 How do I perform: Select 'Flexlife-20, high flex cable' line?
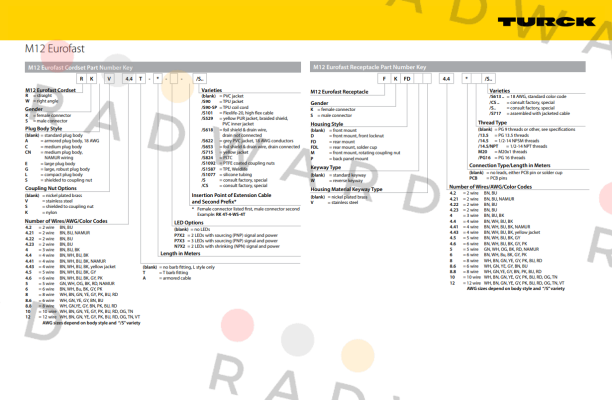[x=237, y=113]
